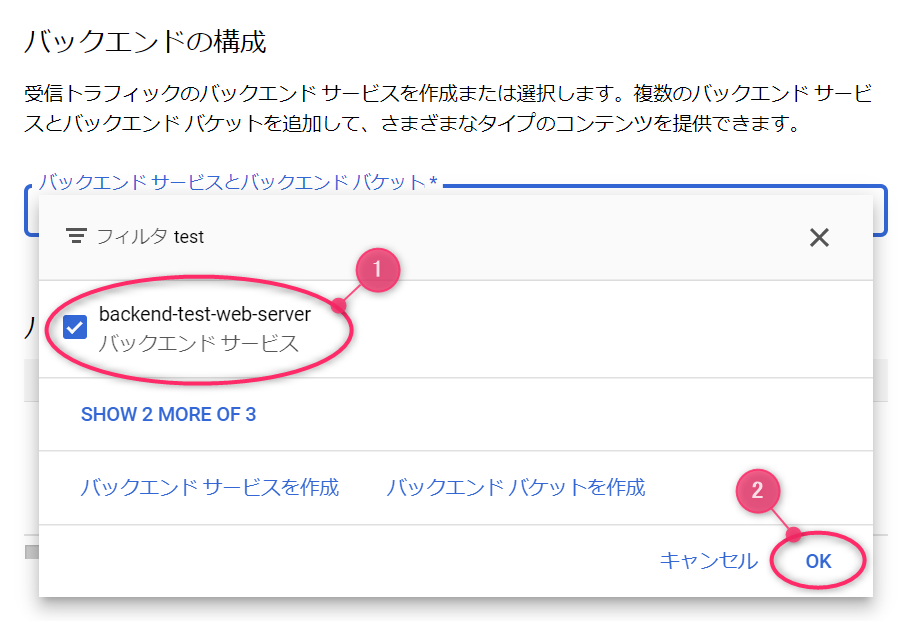Click the バックエンド サービスとバックエンド バケット field label
Screen dimensions: 902x621
pyautogui.click(x=238, y=182)
